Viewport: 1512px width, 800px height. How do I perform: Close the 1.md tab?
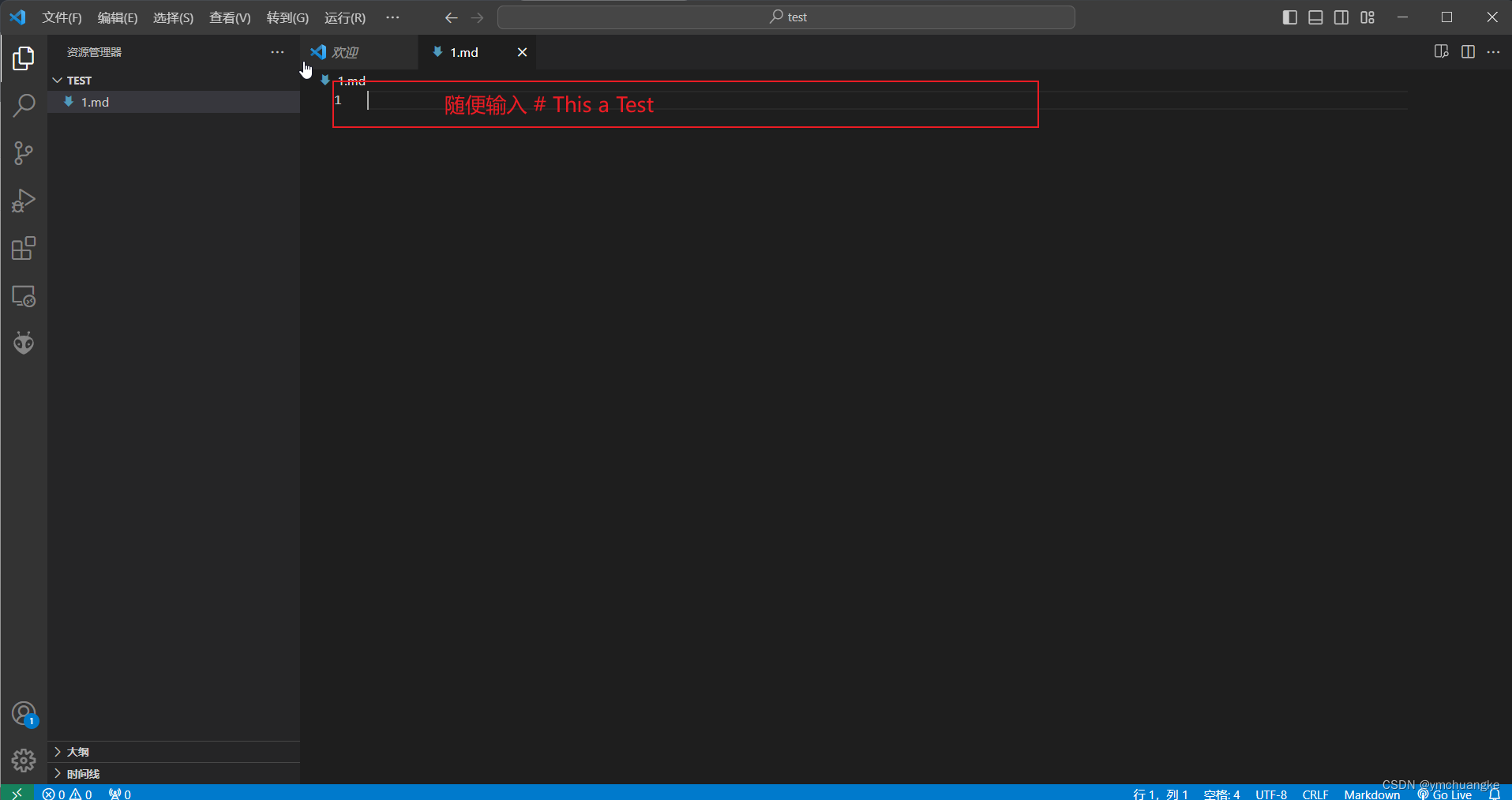pos(522,52)
